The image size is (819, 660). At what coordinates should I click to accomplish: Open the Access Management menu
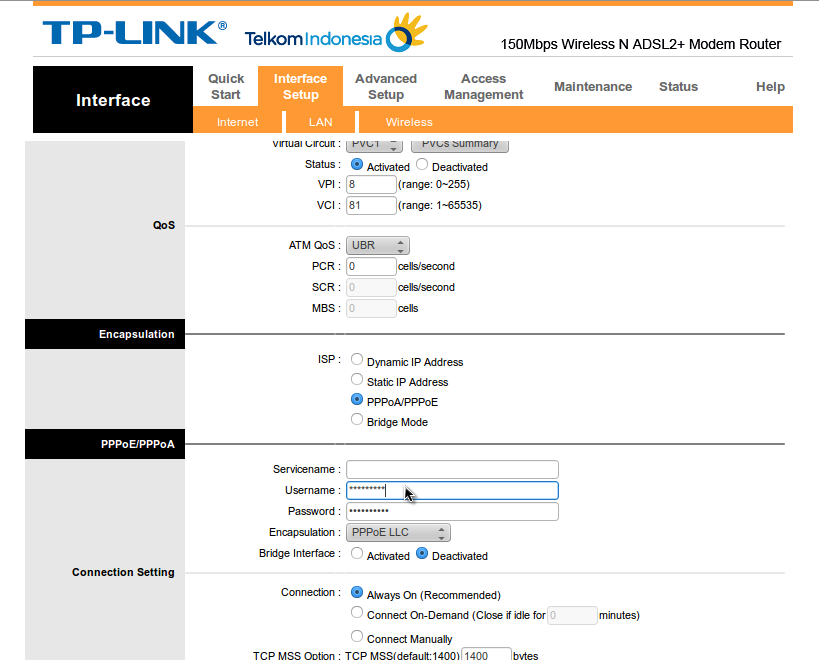pos(484,87)
